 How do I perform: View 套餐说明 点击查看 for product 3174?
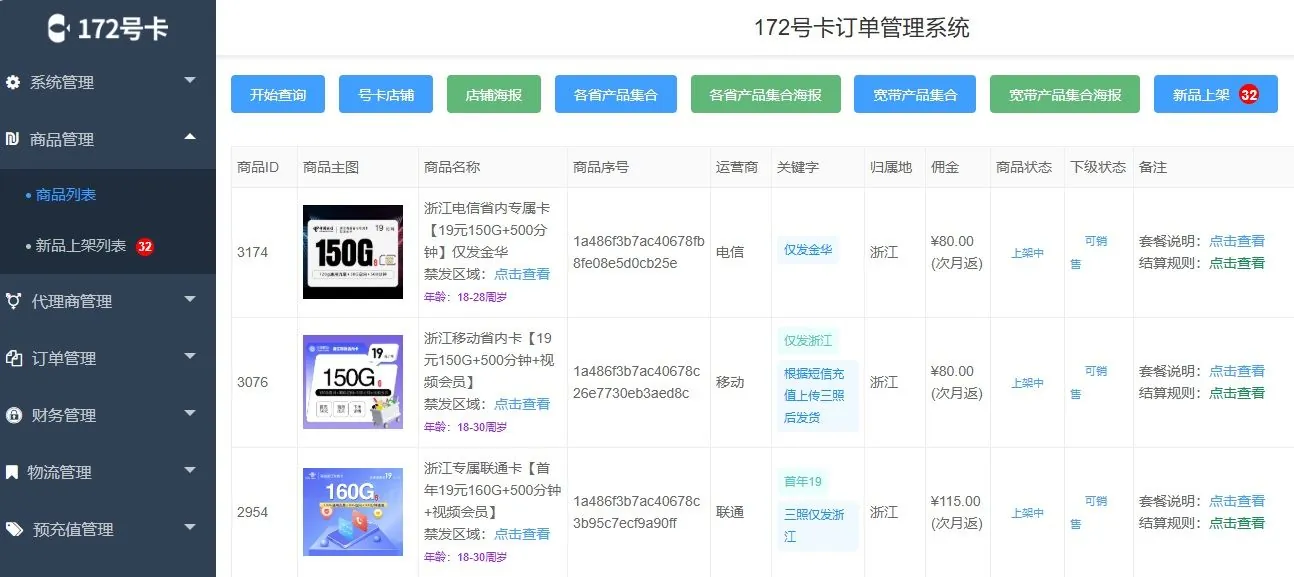(1237, 241)
